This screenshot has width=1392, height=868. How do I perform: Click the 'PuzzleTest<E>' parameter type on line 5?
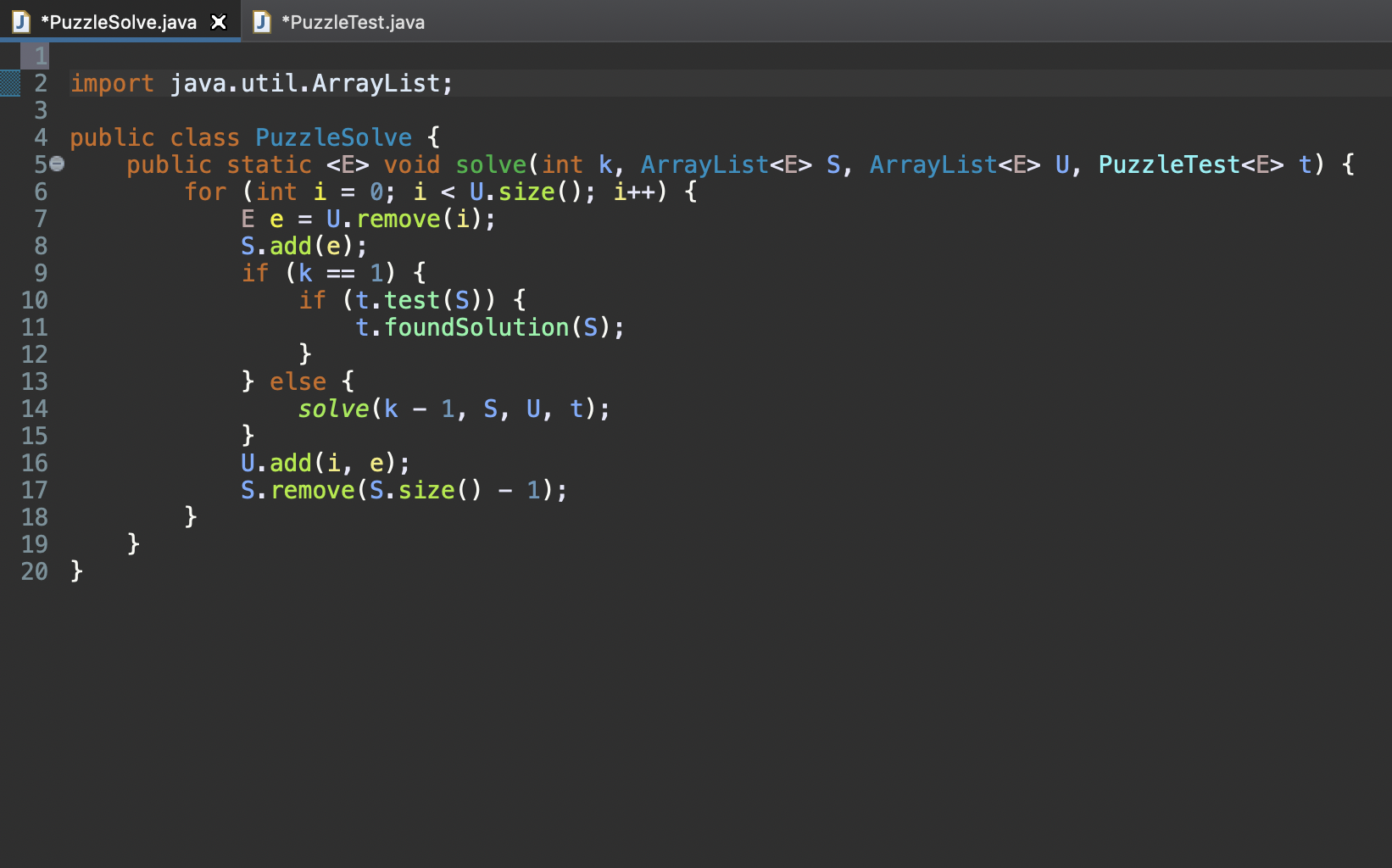pyautogui.click(x=1191, y=164)
